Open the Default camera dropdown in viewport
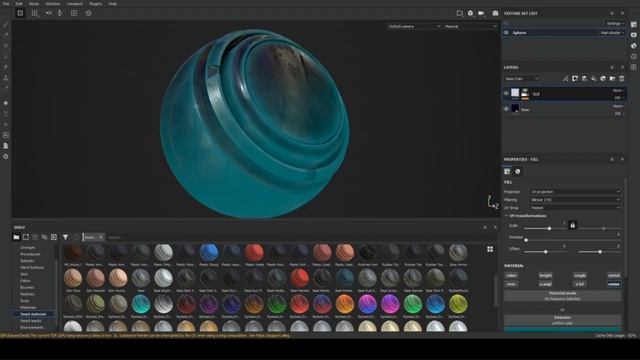The height and width of the screenshot is (360, 640). tap(414, 26)
